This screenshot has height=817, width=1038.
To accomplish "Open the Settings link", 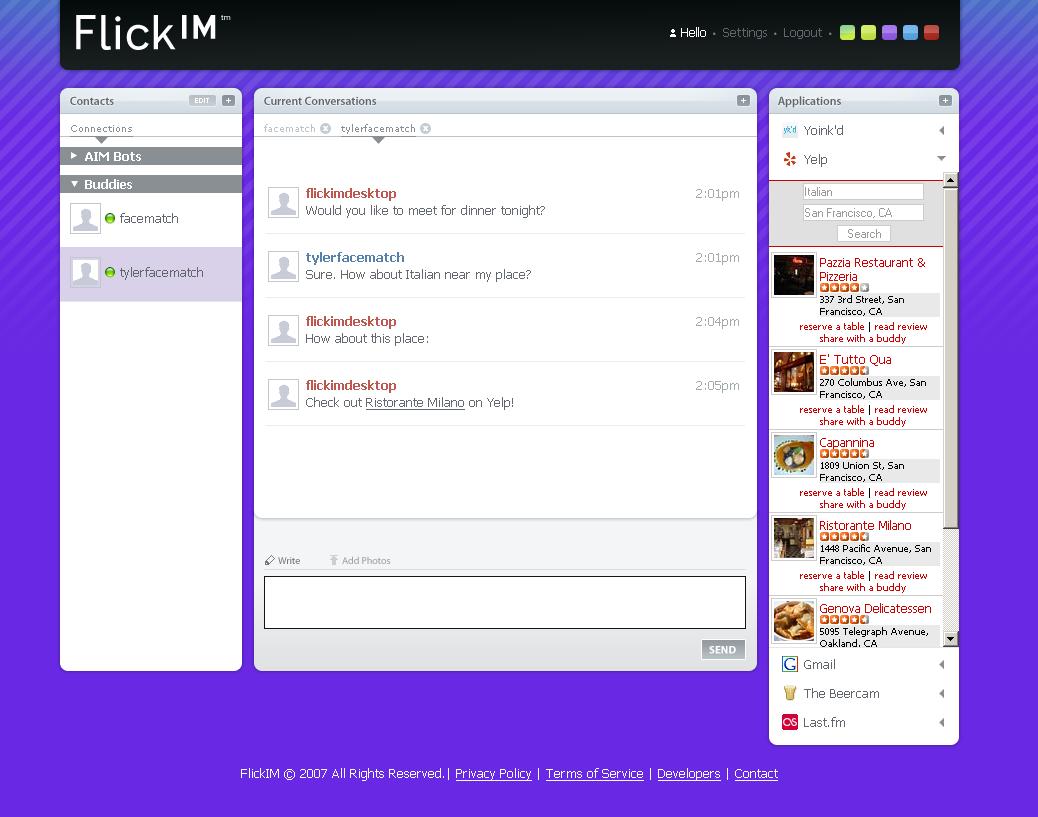I will coord(744,32).
